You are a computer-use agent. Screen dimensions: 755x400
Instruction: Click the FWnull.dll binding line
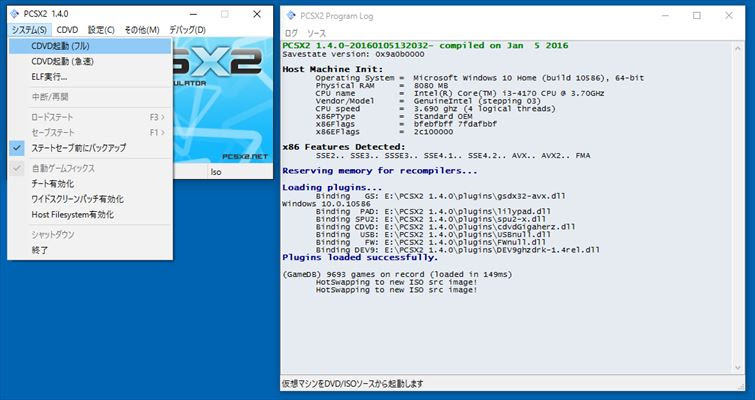(431, 243)
